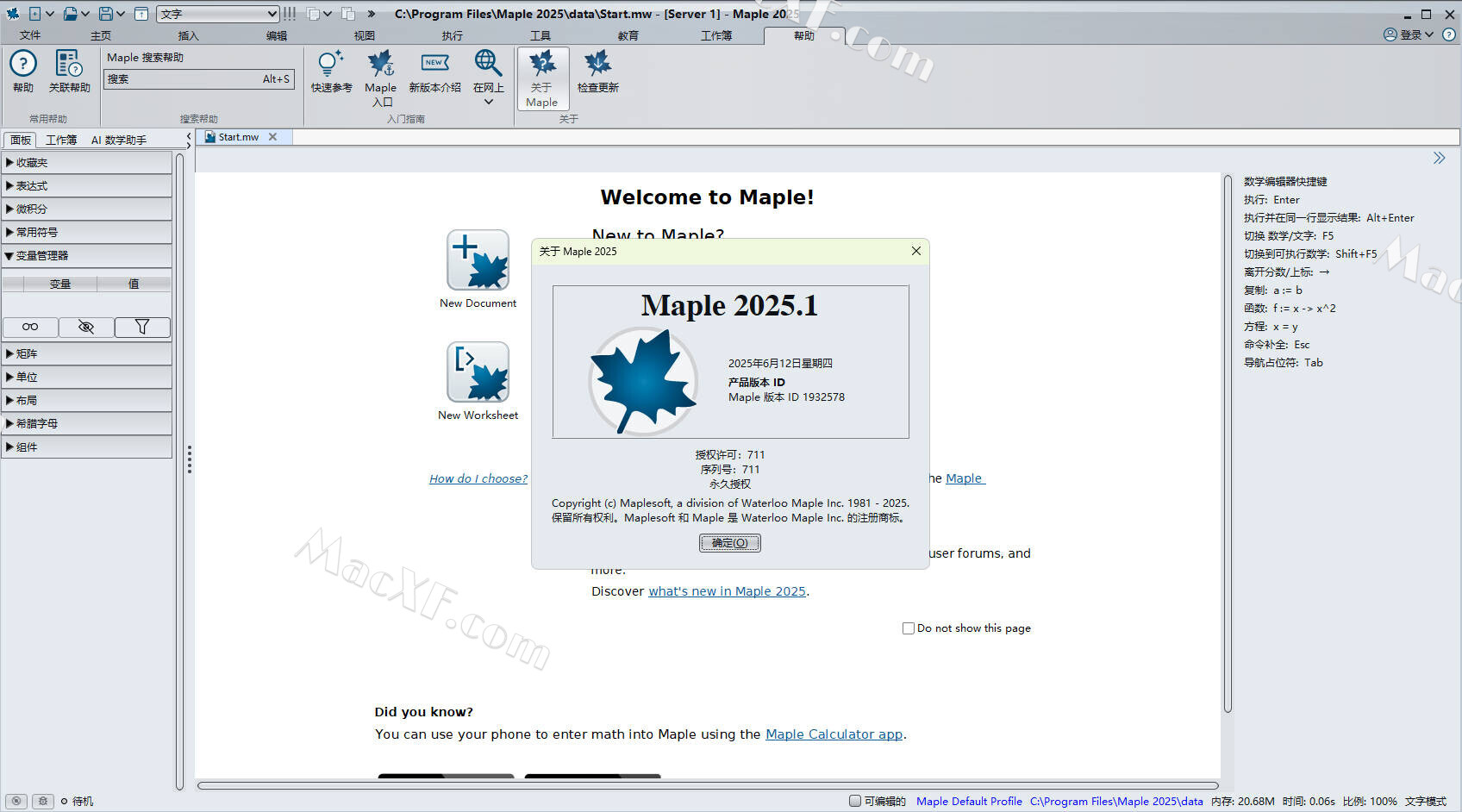
Task: Click the filter funnel variable button
Action: pos(142,327)
